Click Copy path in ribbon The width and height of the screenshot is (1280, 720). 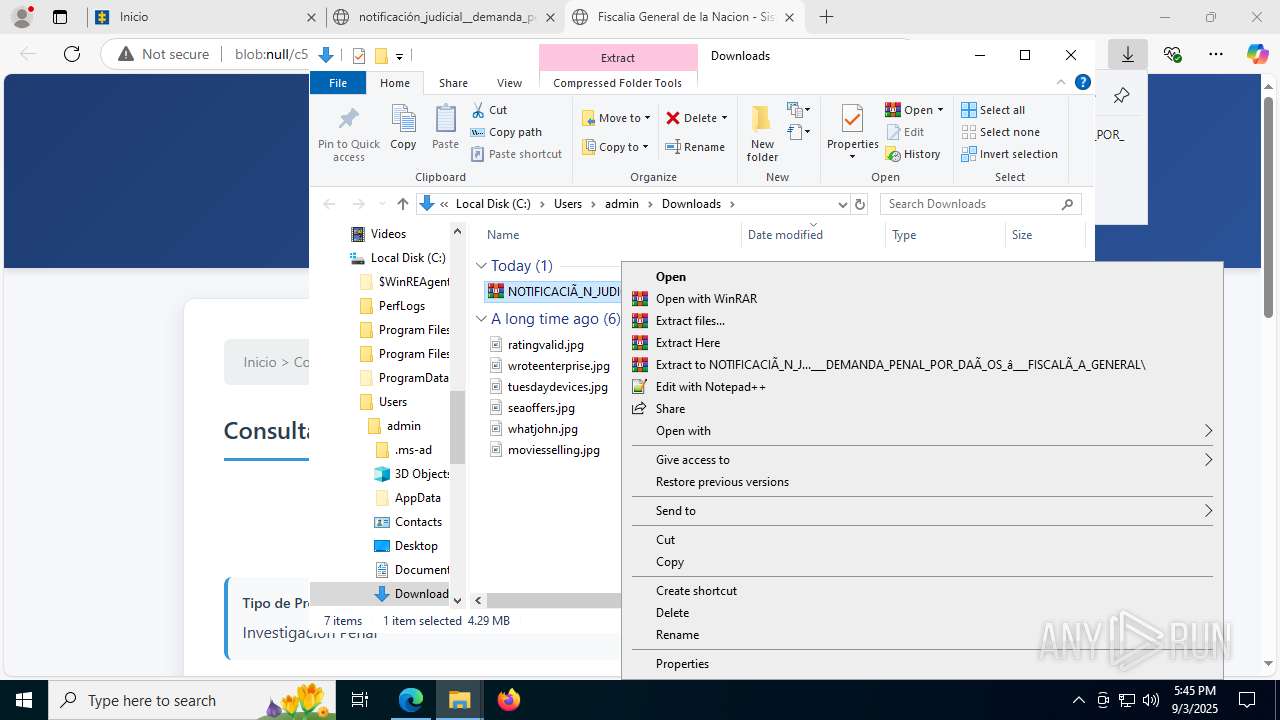point(506,132)
